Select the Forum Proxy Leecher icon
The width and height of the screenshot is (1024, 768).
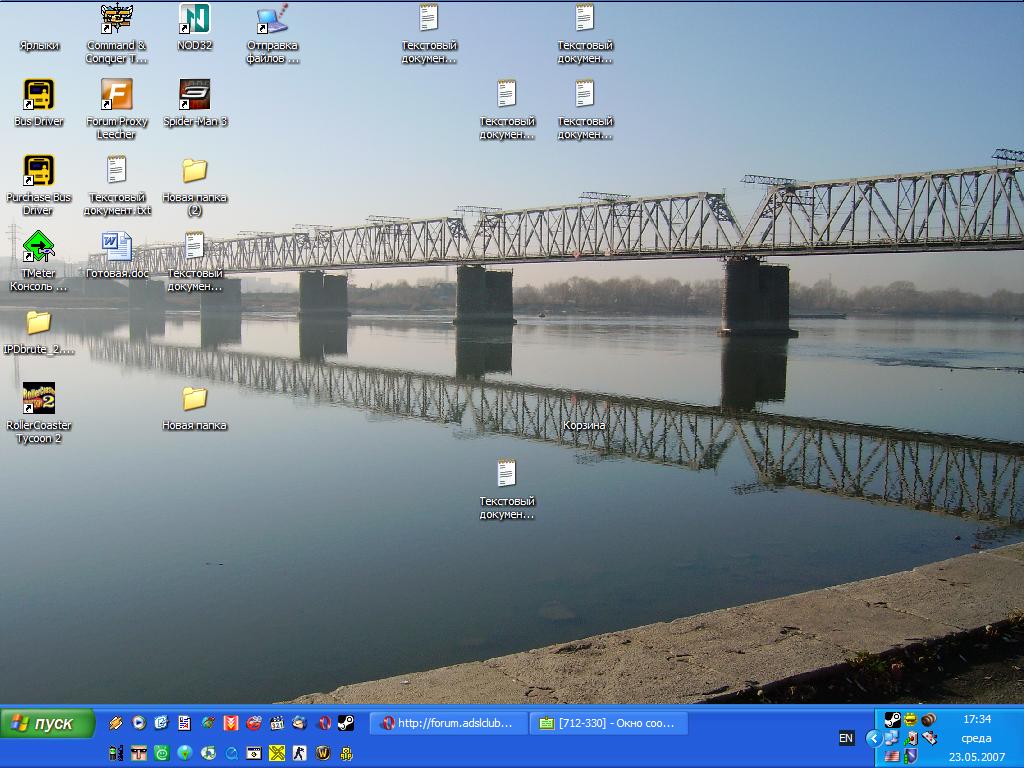[116, 96]
